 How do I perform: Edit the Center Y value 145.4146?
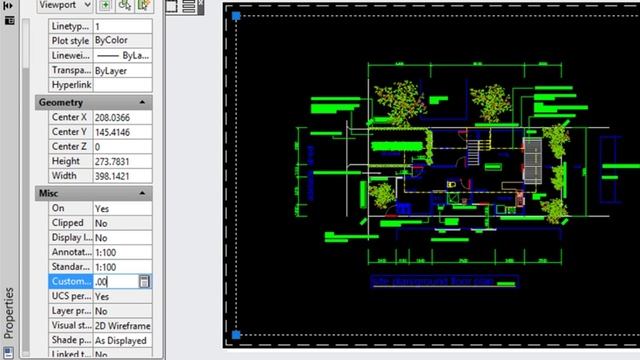coord(122,132)
